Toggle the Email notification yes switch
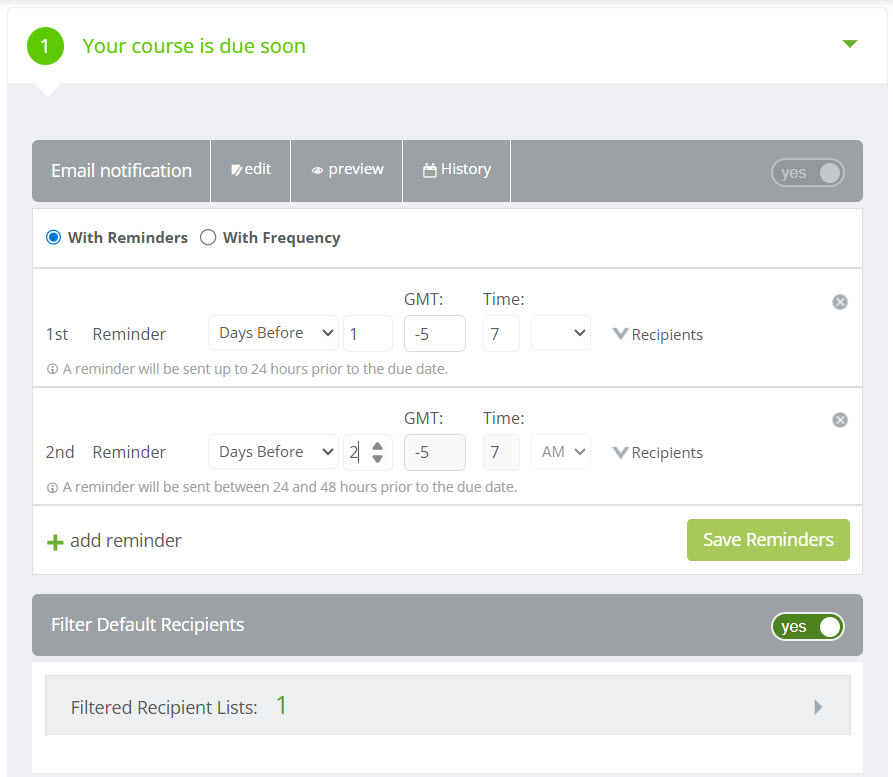This screenshot has height=777, width=893. point(808,173)
